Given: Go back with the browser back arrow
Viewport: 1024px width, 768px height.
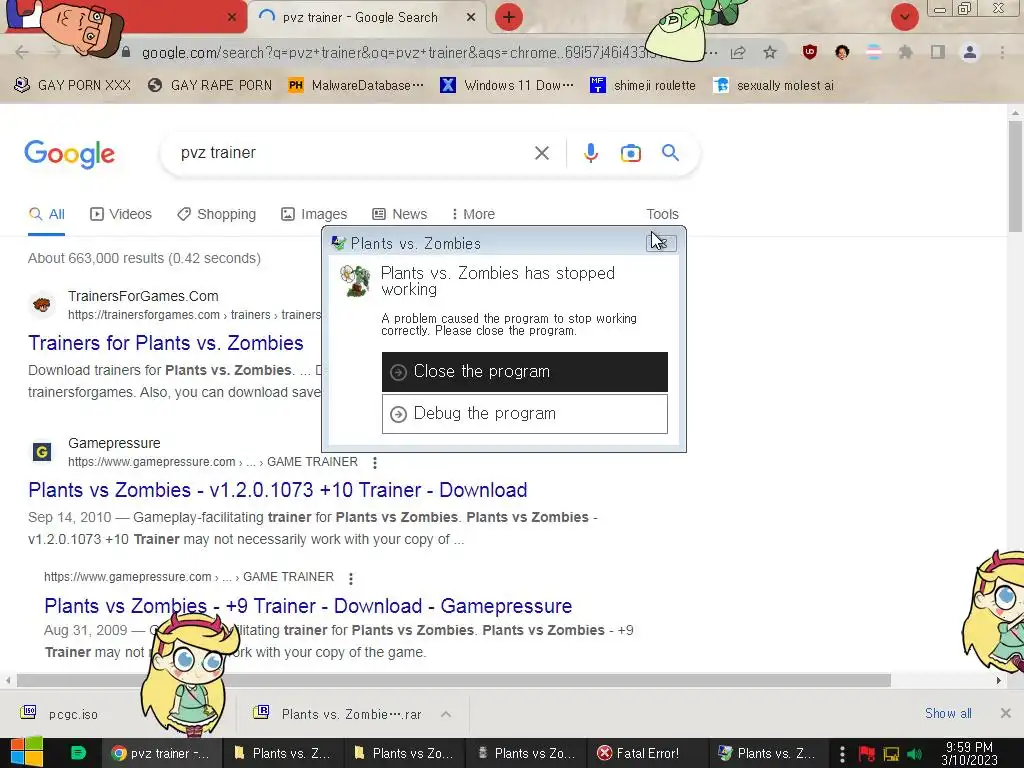Looking at the screenshot, I should click(22, 52).
